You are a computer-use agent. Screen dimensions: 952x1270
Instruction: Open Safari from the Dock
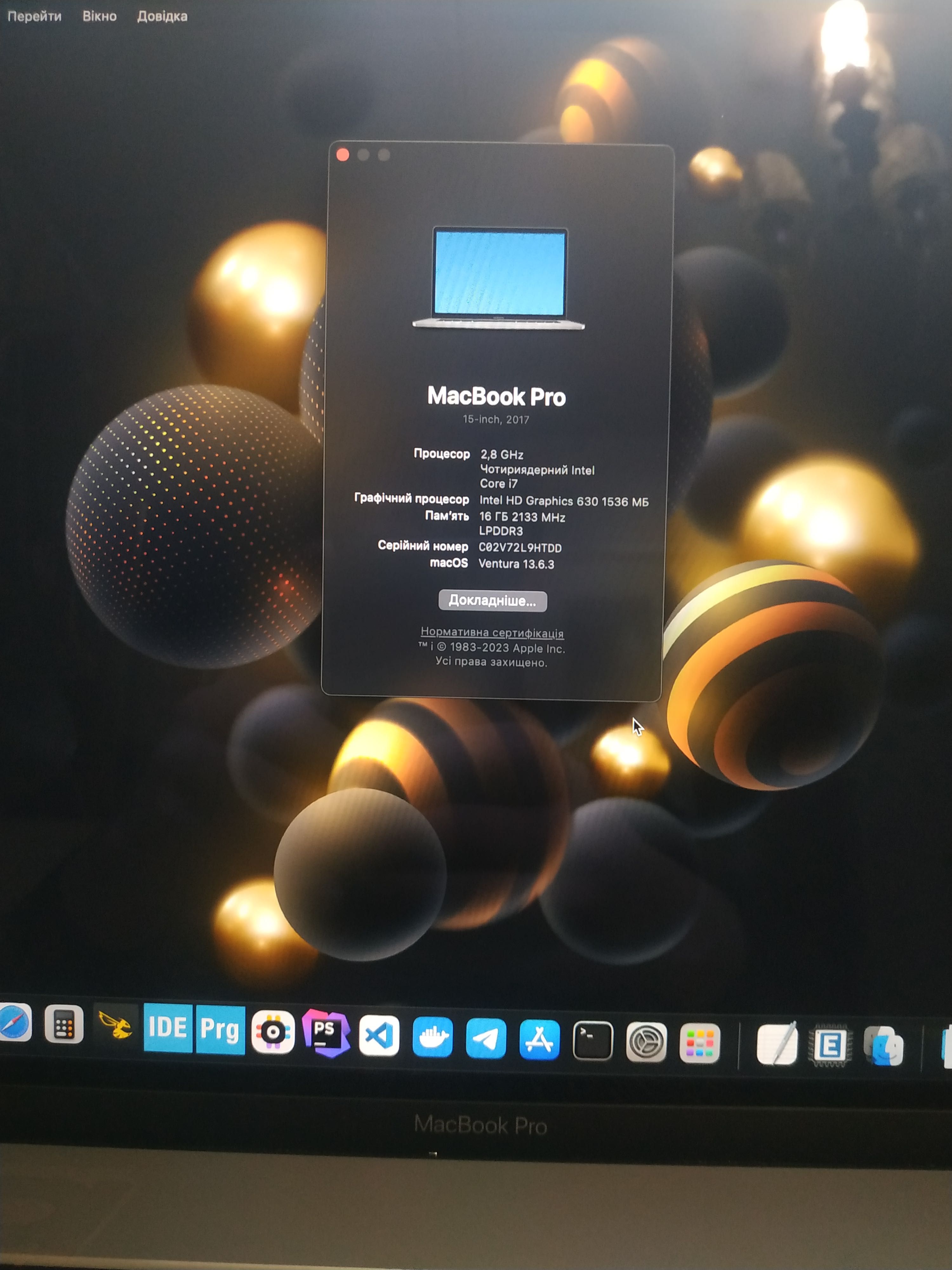pos(14,1023)
